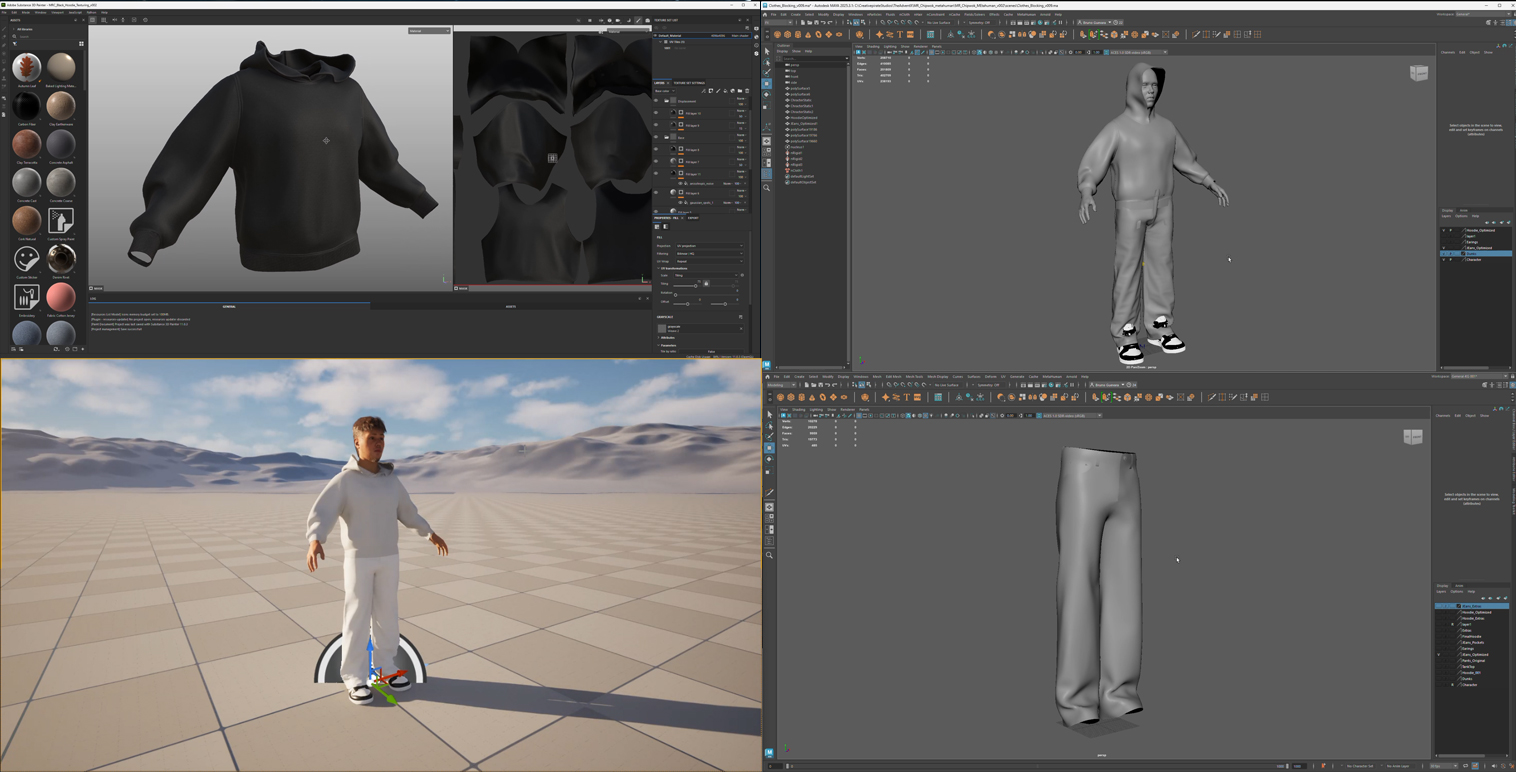Click the view cube in upper Maya viewport
The image size is (1516, 772).
1418,73
